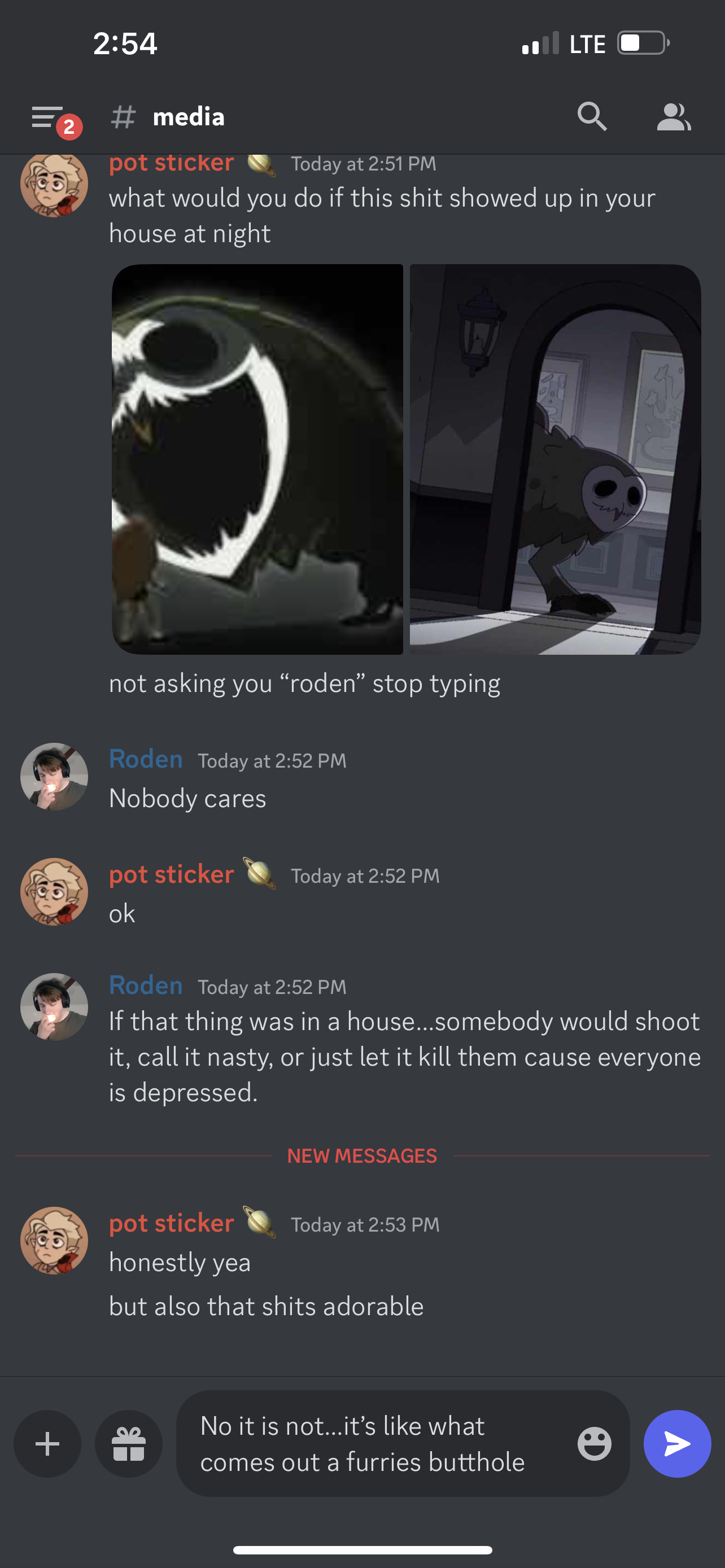Tap Roden's username on Nobody cares message
The image size is (725, 1568).
click(x=146, y=759)
